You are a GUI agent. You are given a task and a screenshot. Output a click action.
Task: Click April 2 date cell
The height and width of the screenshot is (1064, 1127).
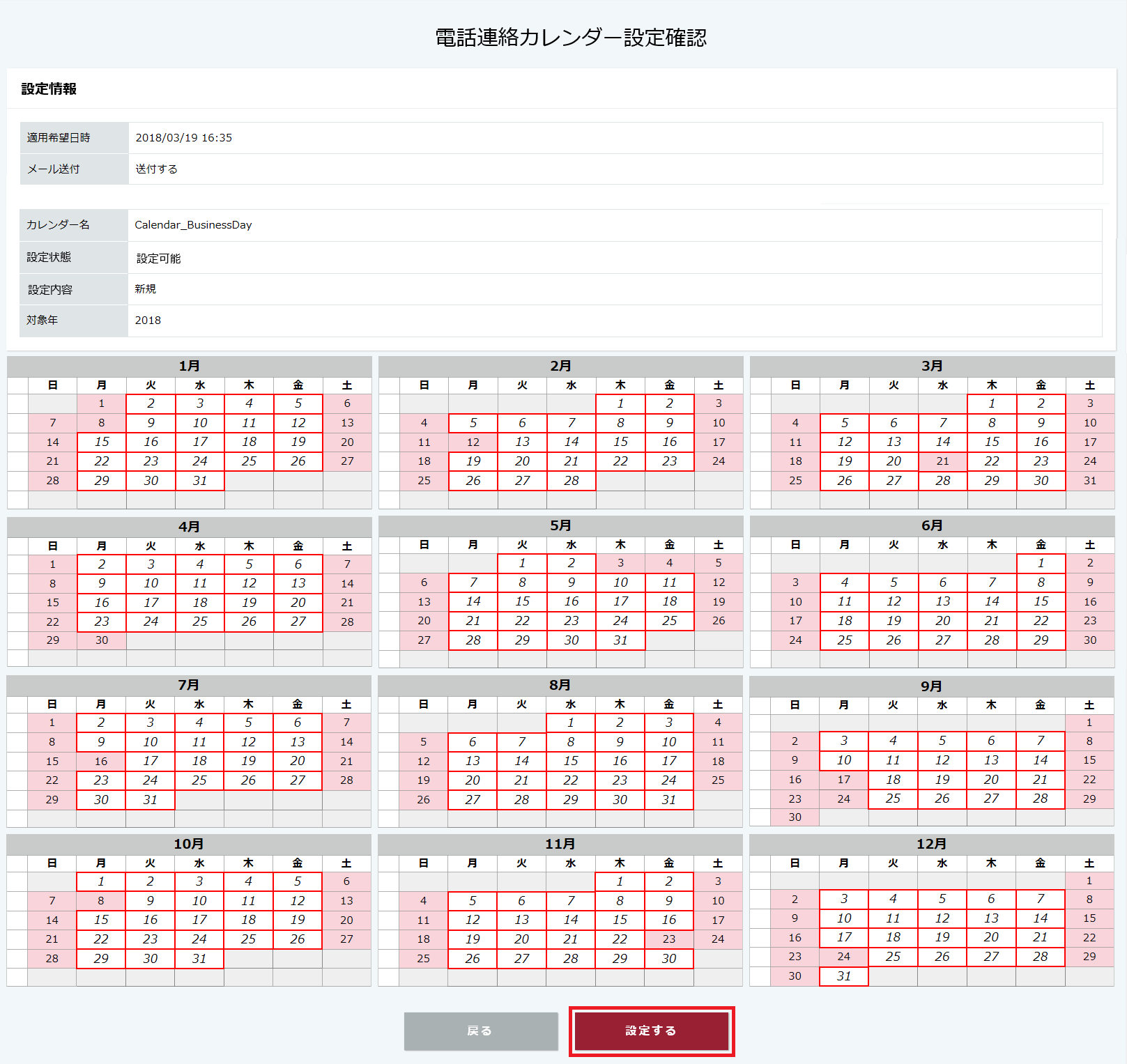102,564
